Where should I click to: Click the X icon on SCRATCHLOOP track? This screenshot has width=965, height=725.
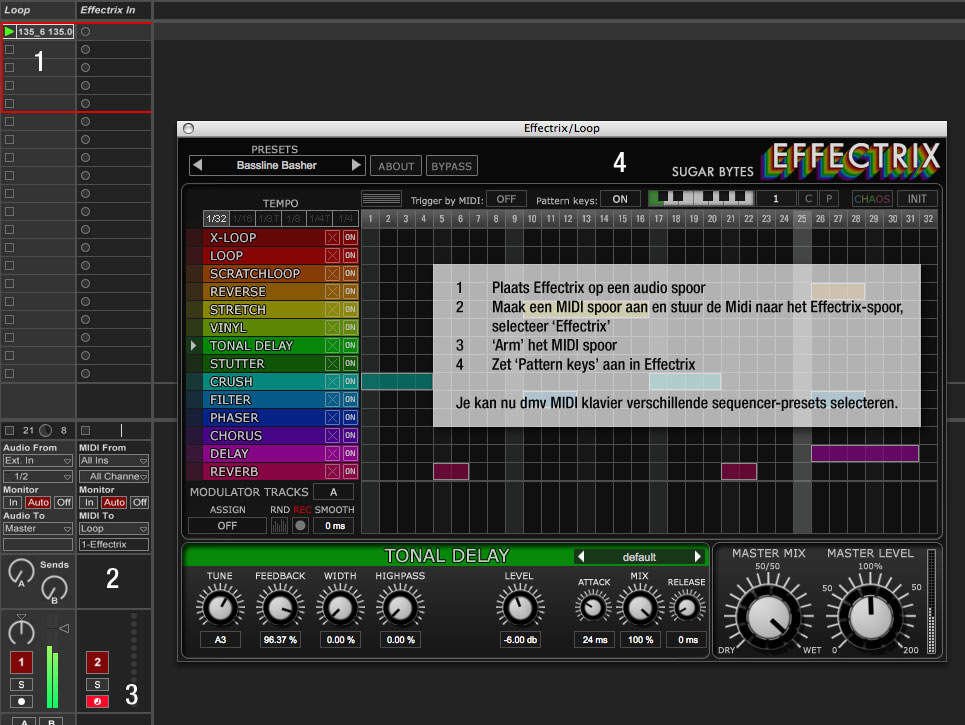pyautogui.click(x=332, y=273)
